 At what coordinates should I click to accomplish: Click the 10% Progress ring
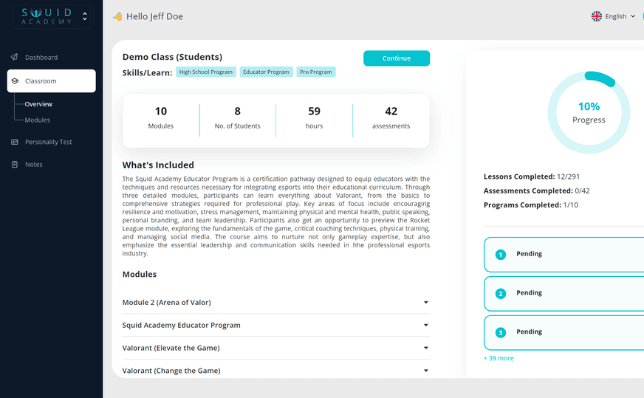tap(589, 113)
